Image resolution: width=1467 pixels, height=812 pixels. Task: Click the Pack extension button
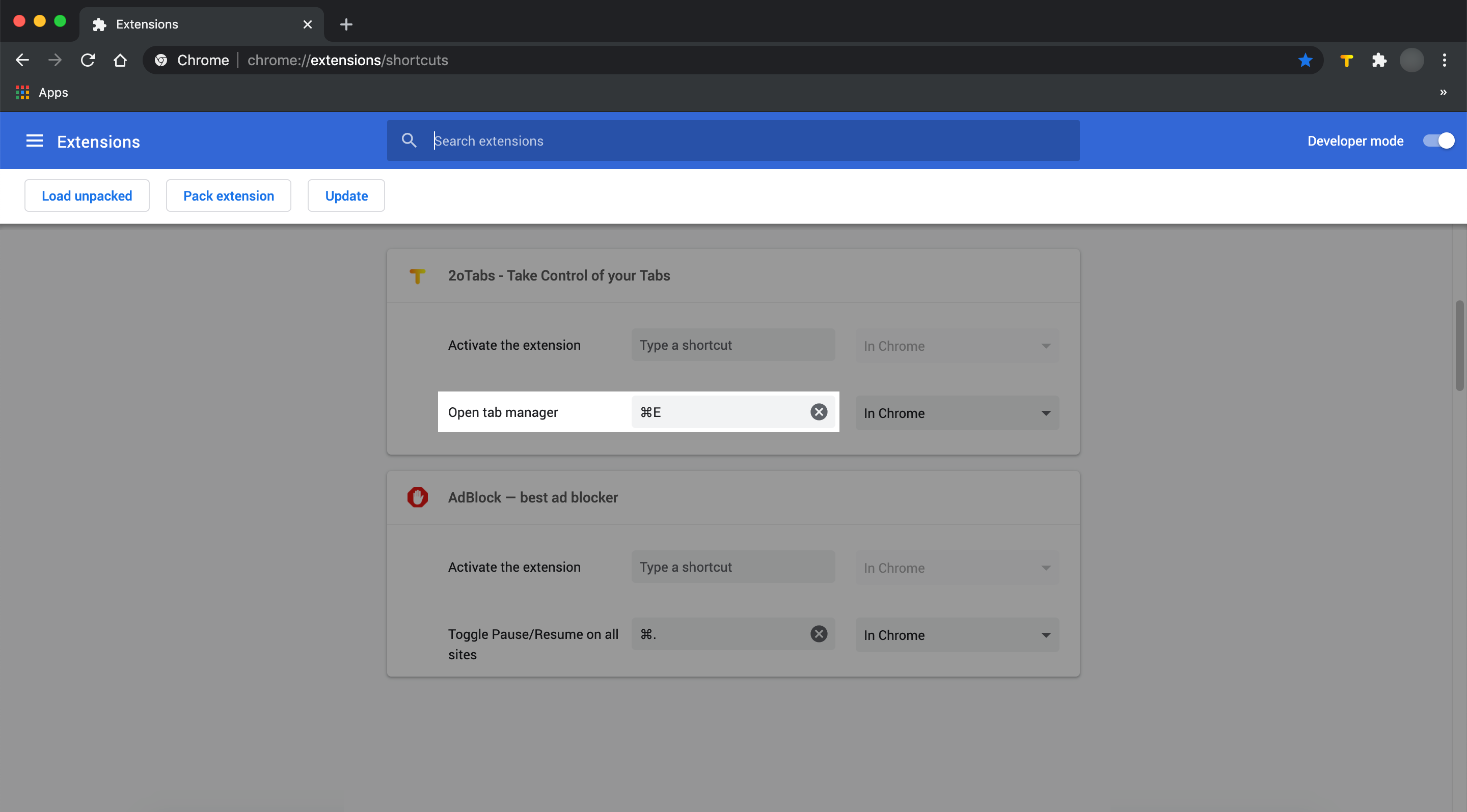pos(228,195)
